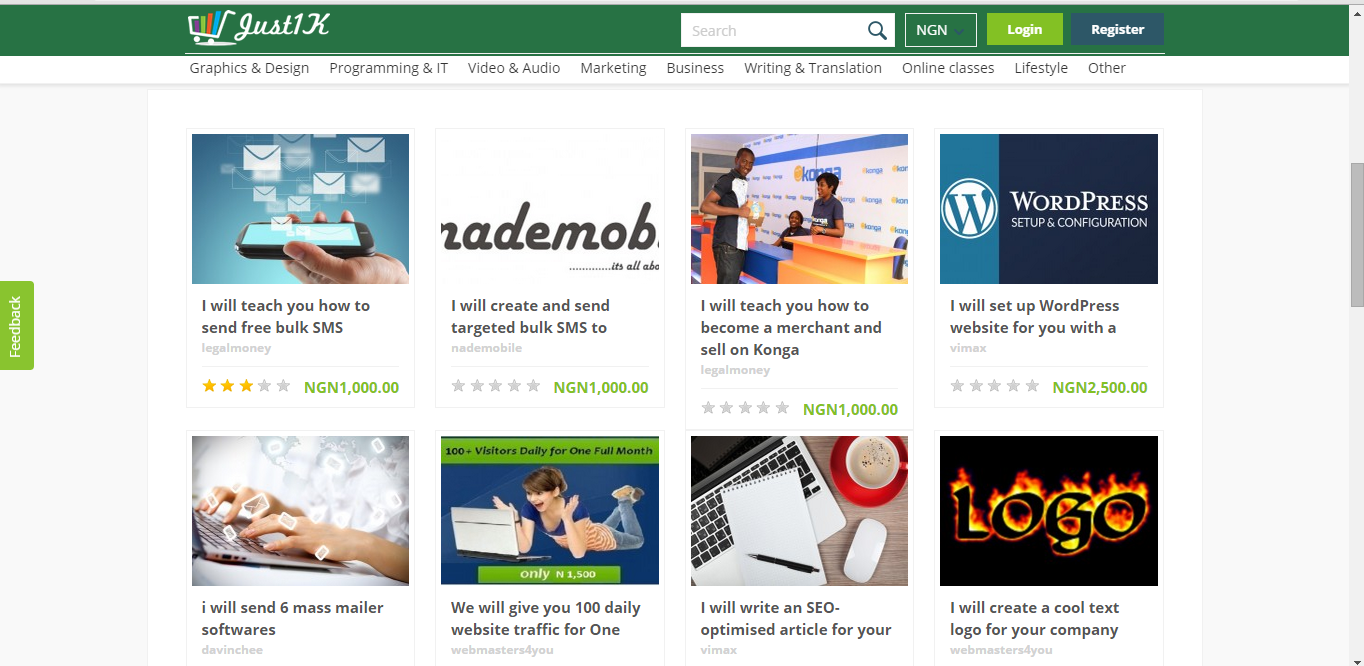
Task: Open Video & Audio category
Action: (514, 68)
